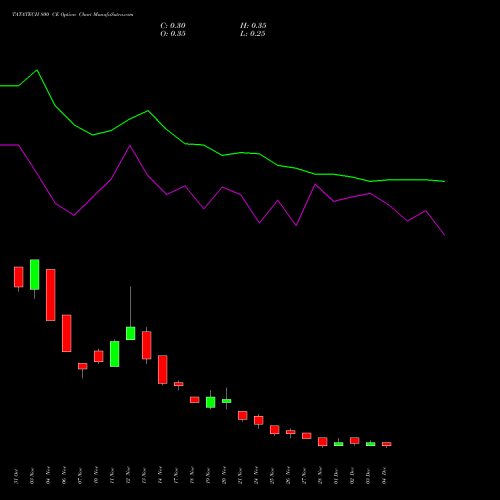Select the 04 Dec date label
The height and width of the screenshot is (500, 500).
pos(384,476)
